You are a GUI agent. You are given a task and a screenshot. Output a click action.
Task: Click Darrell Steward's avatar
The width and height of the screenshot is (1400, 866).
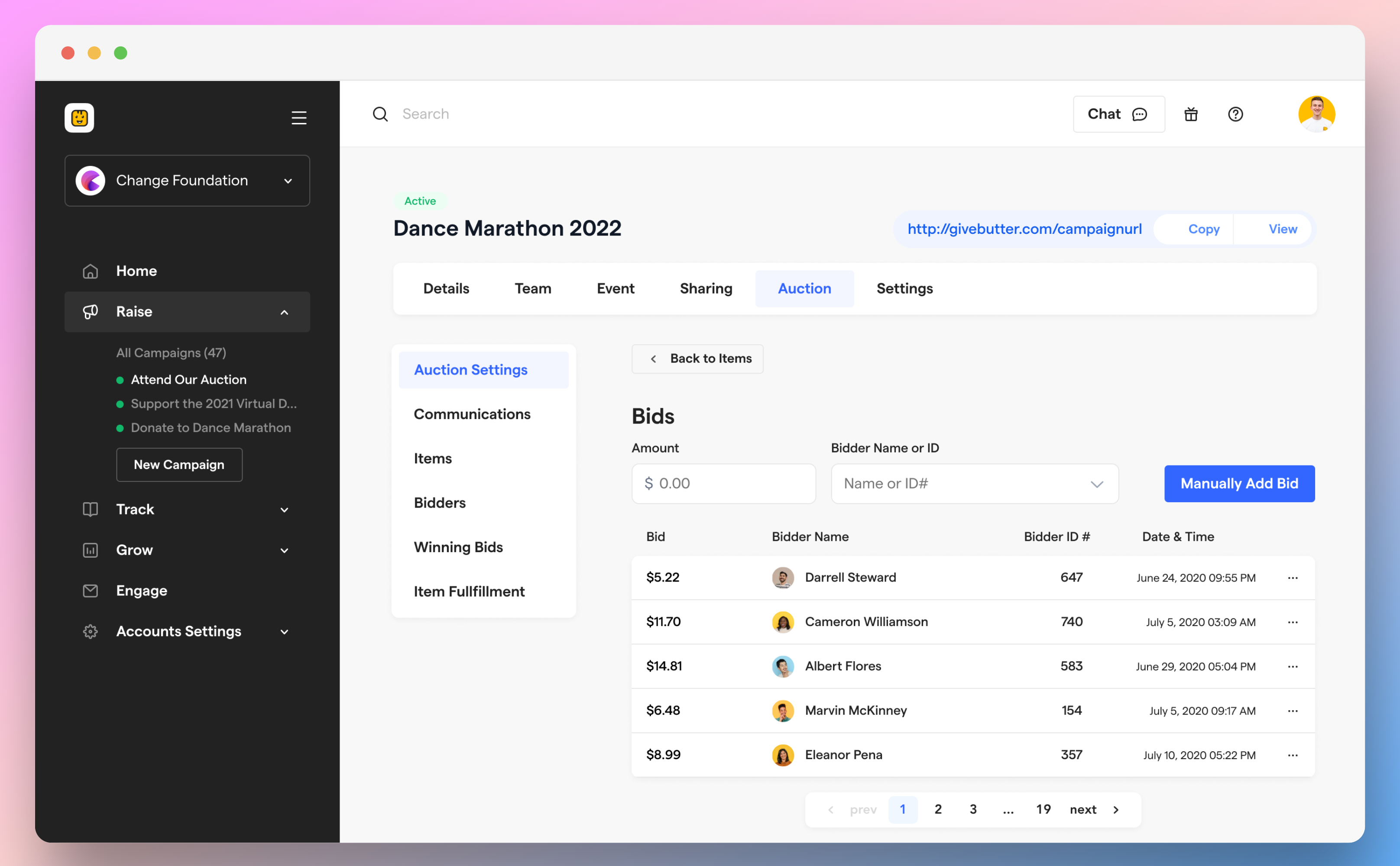click(782, 577)
